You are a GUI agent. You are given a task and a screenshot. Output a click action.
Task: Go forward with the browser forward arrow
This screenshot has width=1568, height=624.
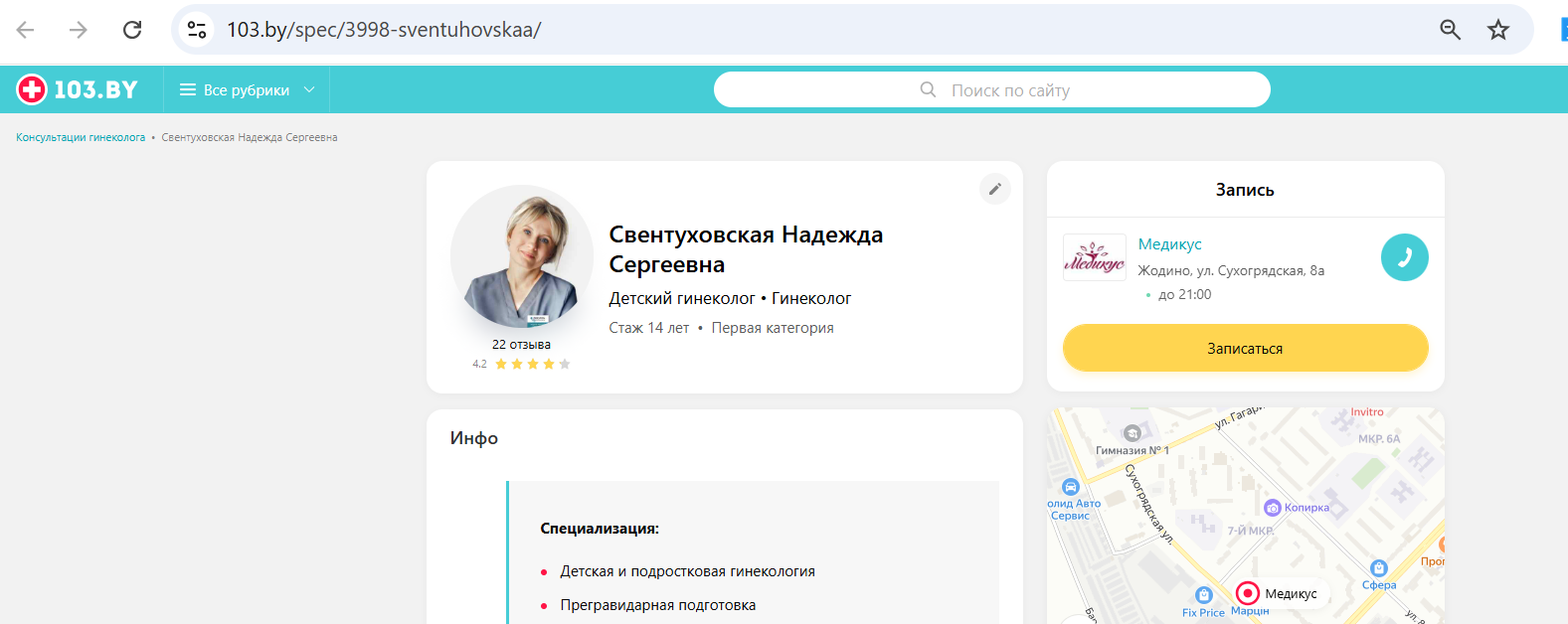79,30
